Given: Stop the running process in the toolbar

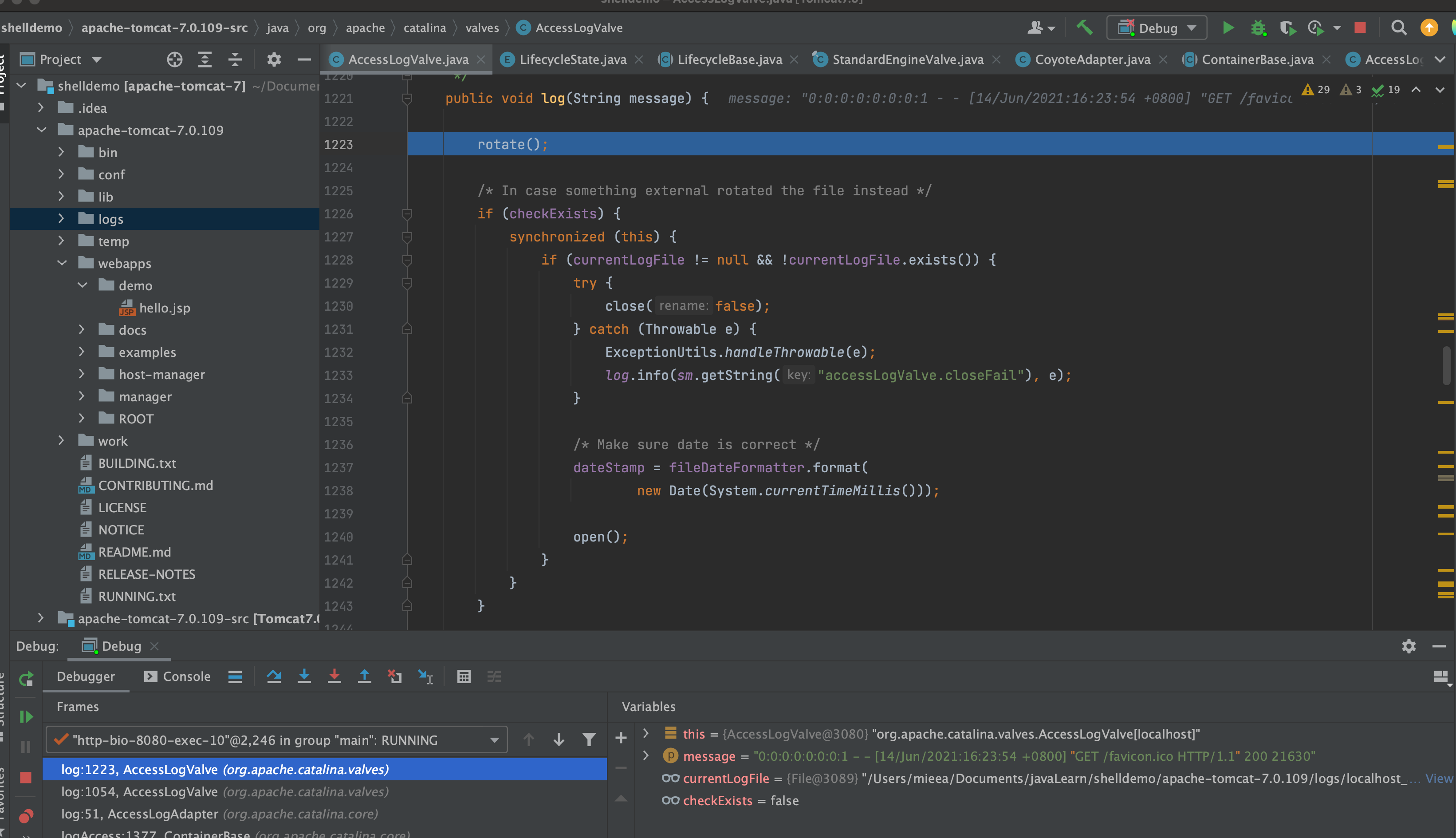Looking at the screenshot, I should tap(1360, 28).
